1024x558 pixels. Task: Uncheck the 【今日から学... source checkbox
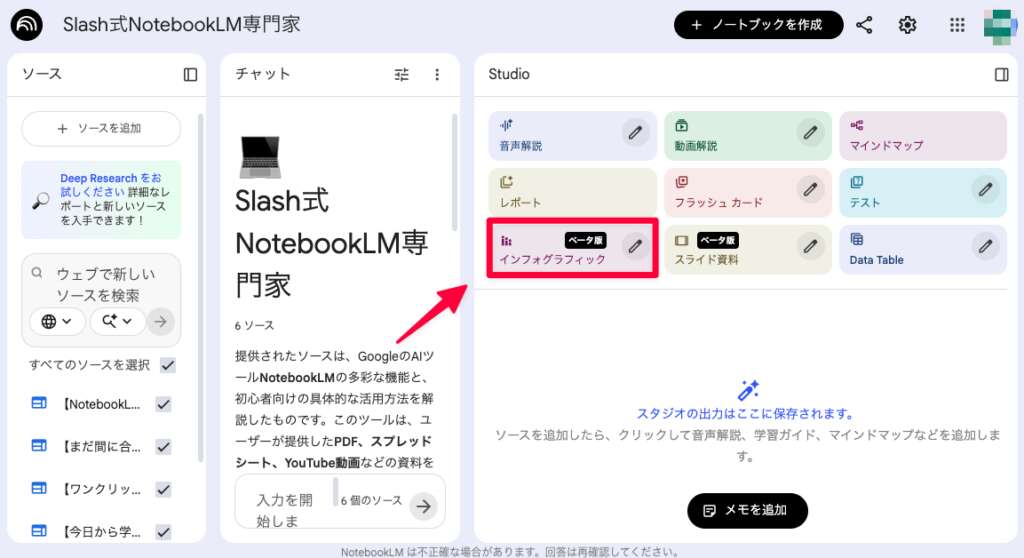pos(164,532)
